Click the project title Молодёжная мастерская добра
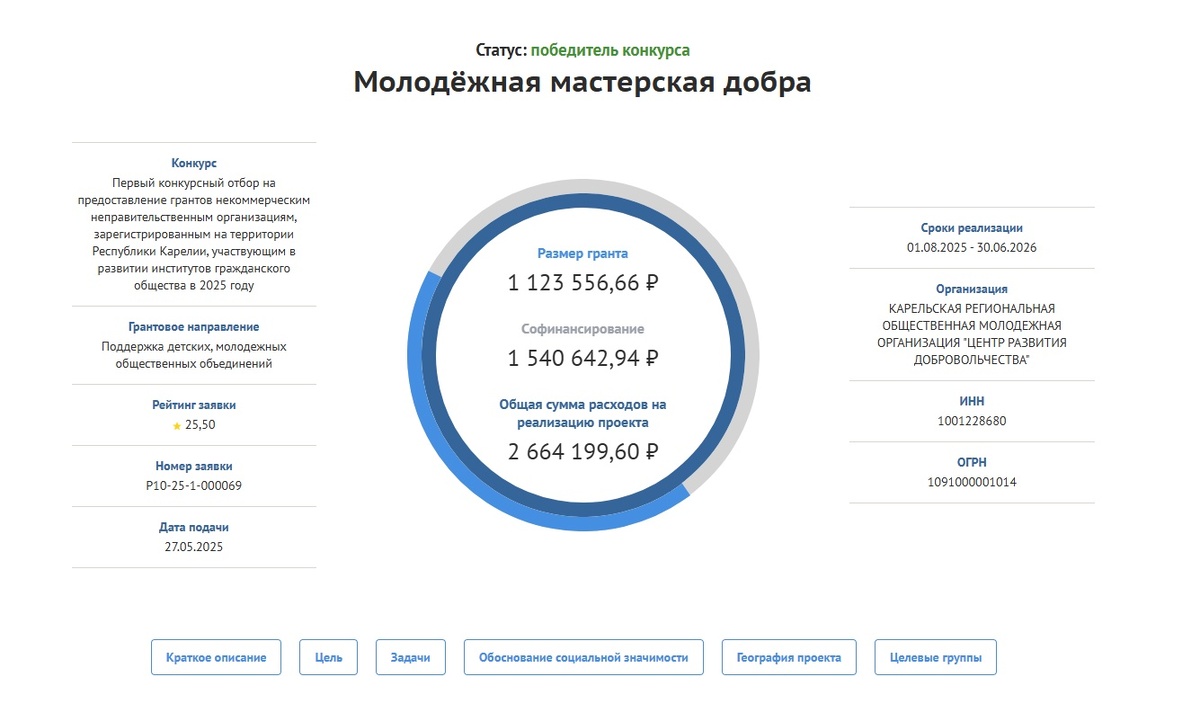This screenshot has height=721, width=1200. tap(584, 82)
